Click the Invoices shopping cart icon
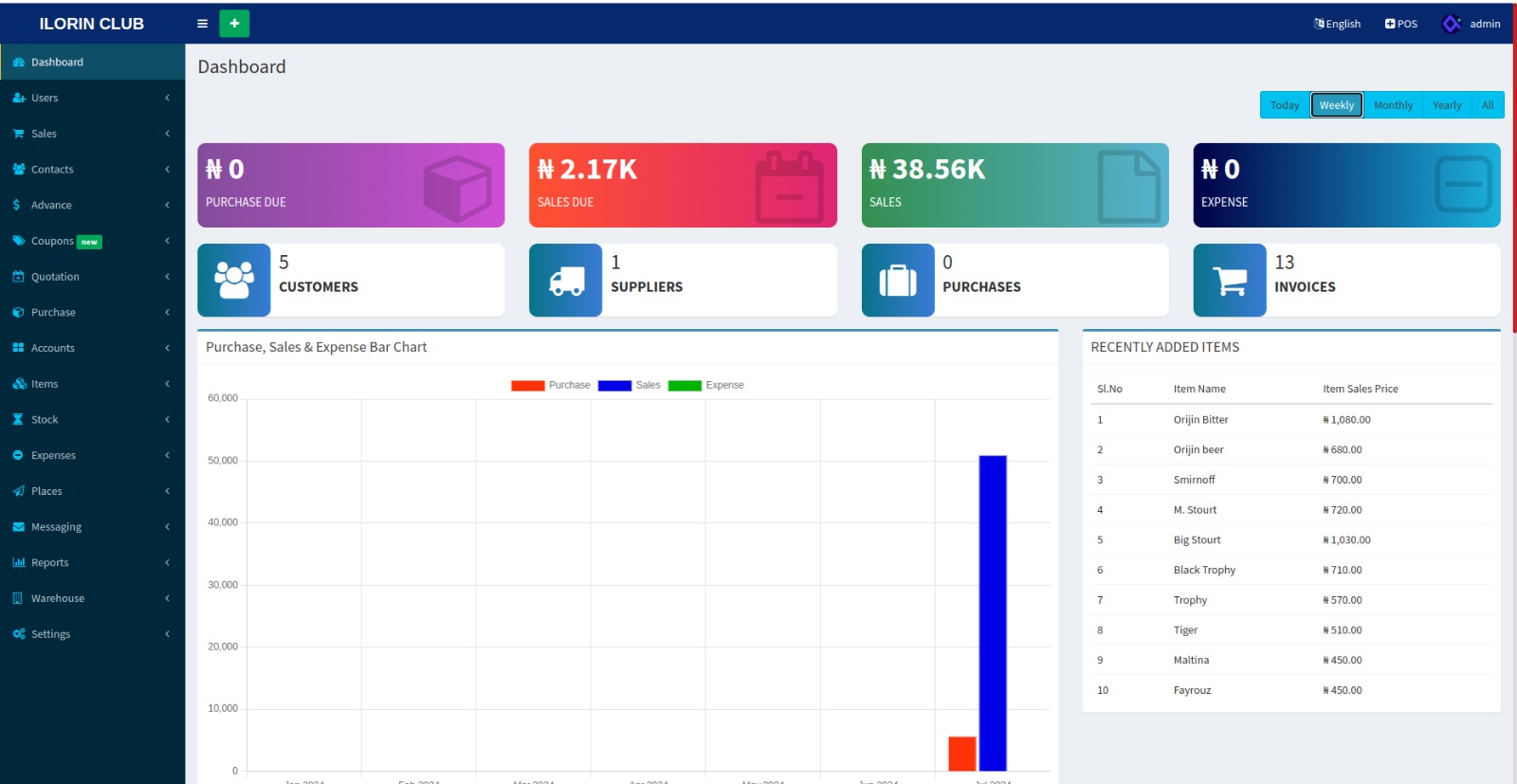This screenshot has width=1517, height=784. [1230, 281]
